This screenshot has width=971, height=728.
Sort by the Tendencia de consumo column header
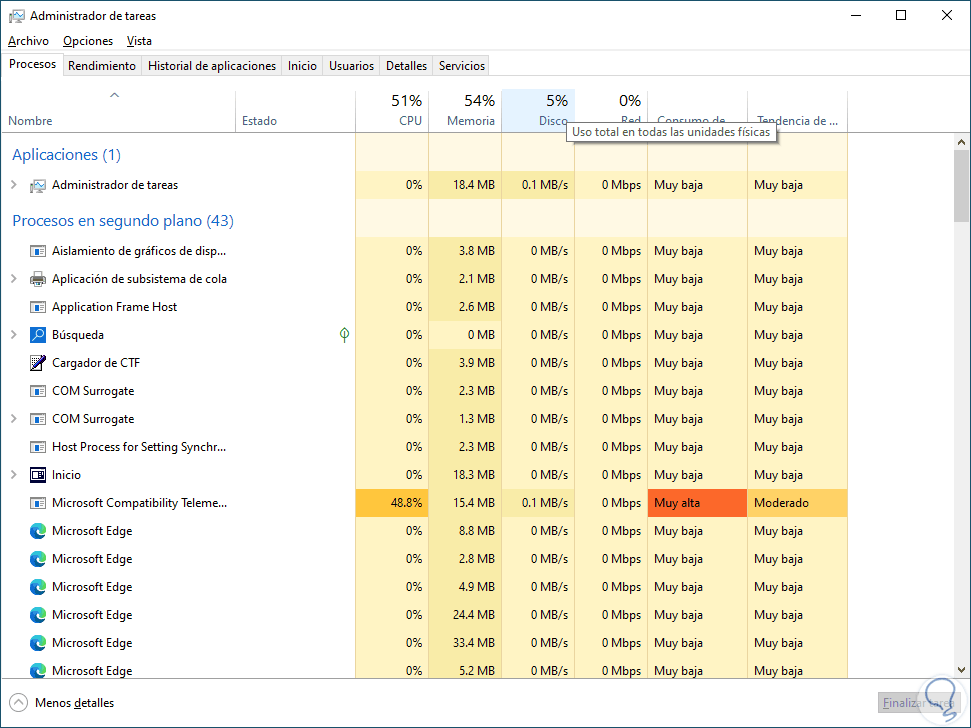click(x=797, y=111)
